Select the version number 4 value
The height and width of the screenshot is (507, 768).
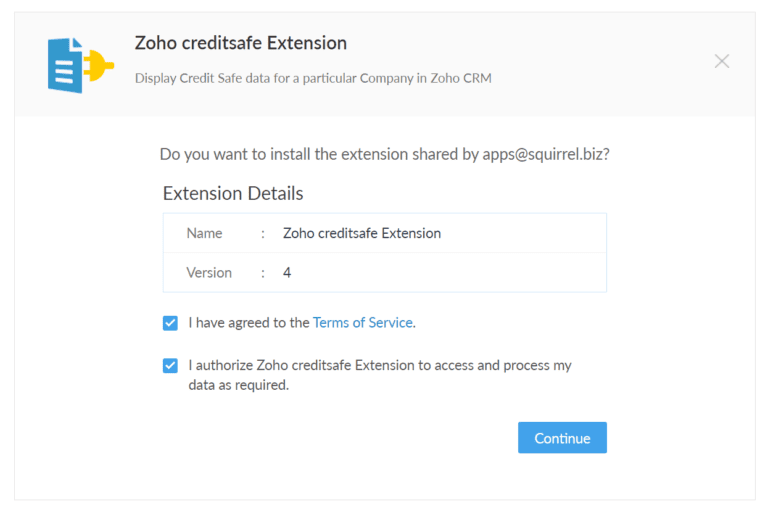(287, 272)
